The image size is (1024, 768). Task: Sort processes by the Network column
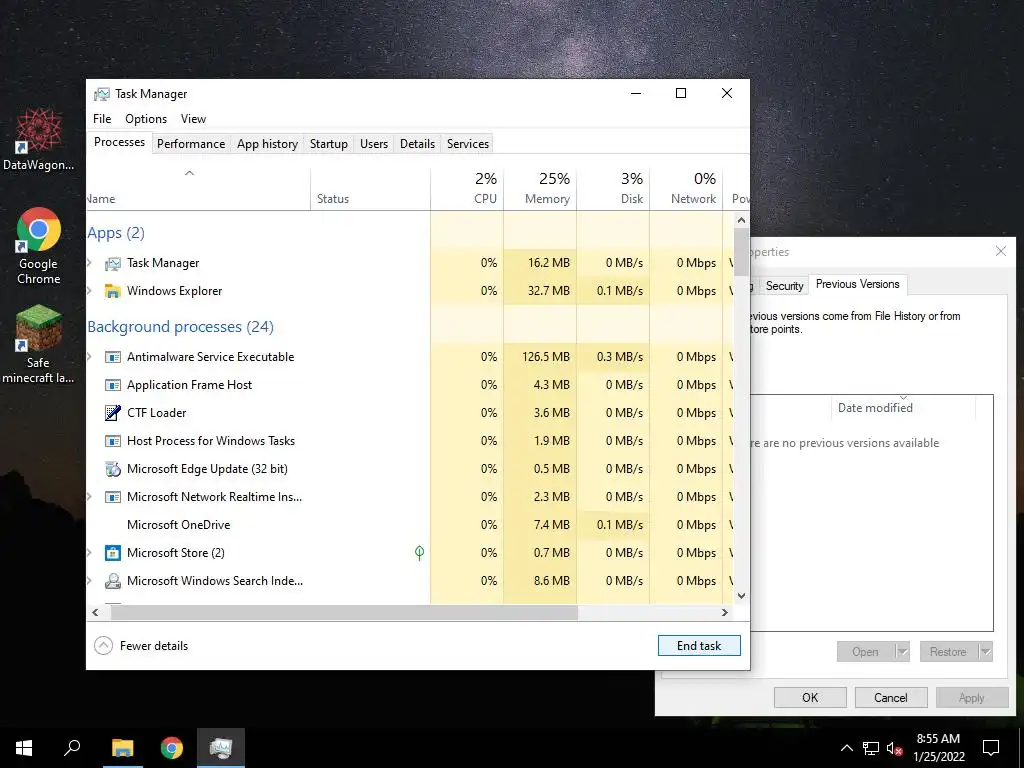coord(686,189)
